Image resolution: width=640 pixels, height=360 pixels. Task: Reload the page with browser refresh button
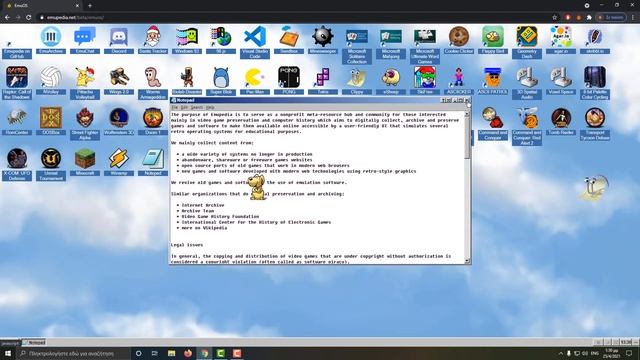tap(29, 18)
